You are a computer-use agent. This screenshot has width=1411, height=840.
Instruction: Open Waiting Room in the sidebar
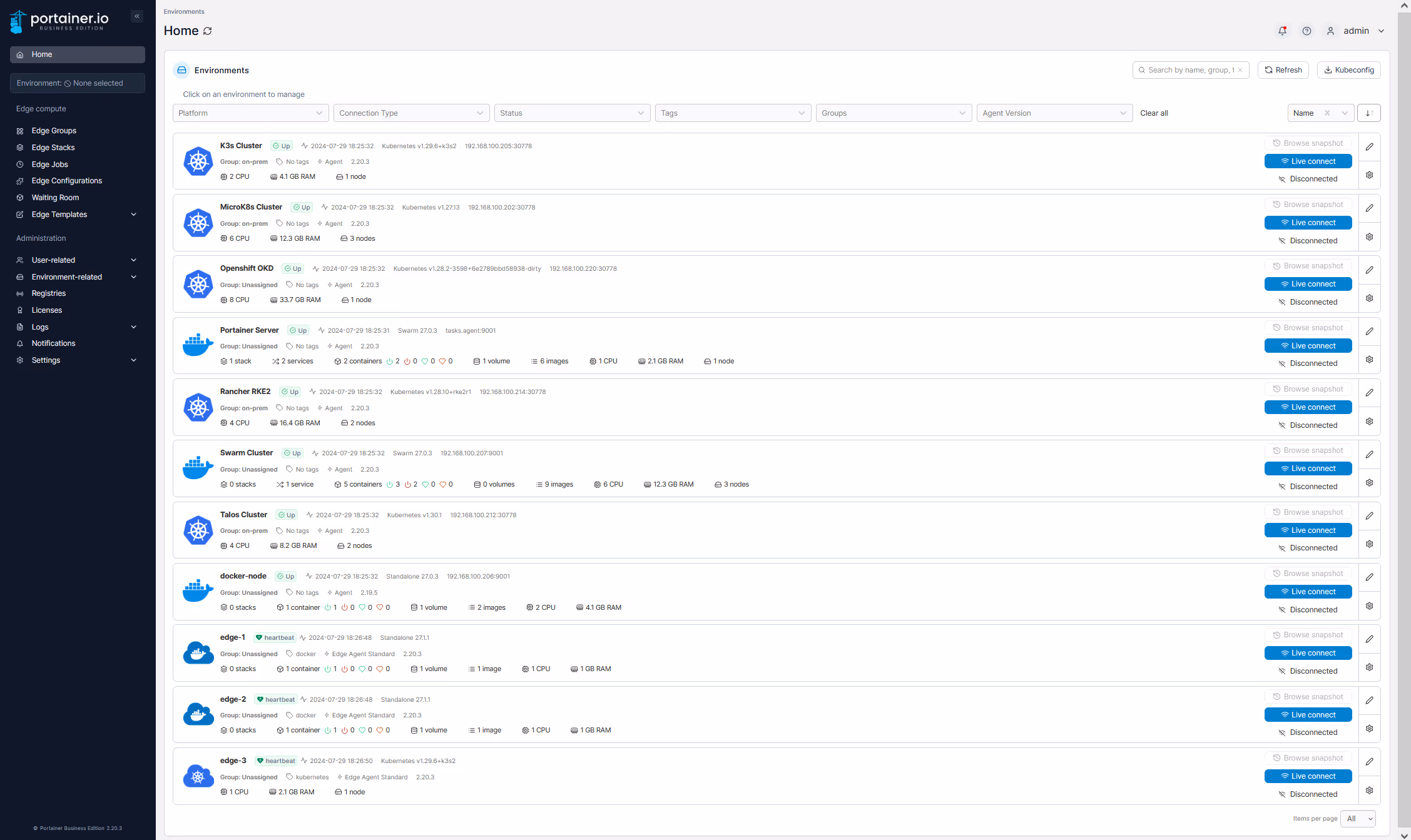click(77, 198)
